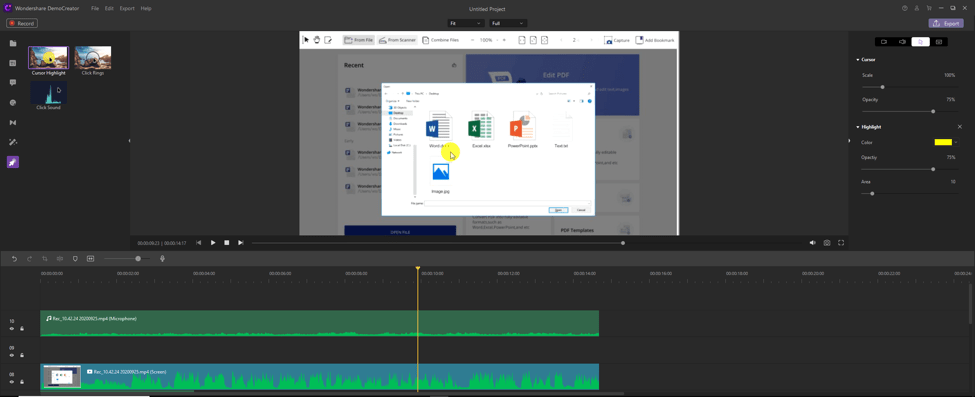Toggle visibility of track 10
The height and width of the screenshot is (397, 975).
click(x=12, y=328)
